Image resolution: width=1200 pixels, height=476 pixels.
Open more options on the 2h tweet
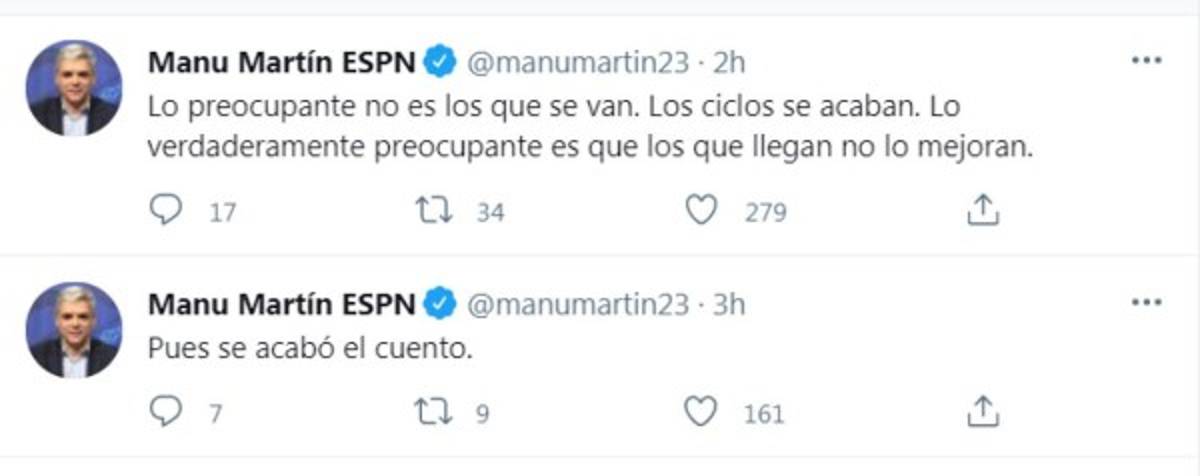(1146, 60)
